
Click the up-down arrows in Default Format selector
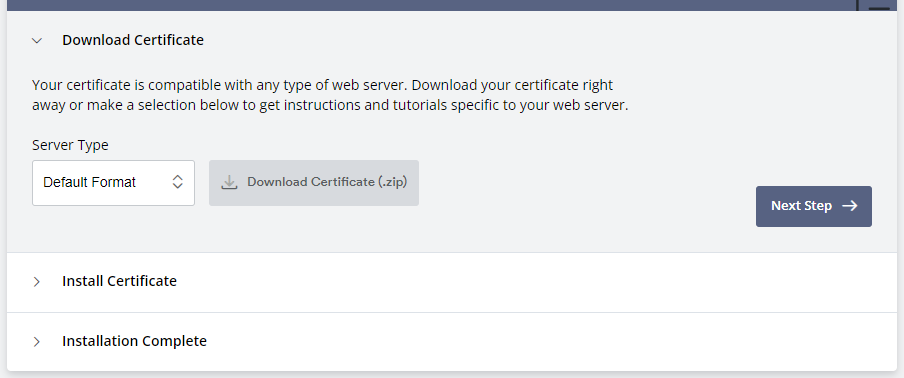tap(178, 182)
